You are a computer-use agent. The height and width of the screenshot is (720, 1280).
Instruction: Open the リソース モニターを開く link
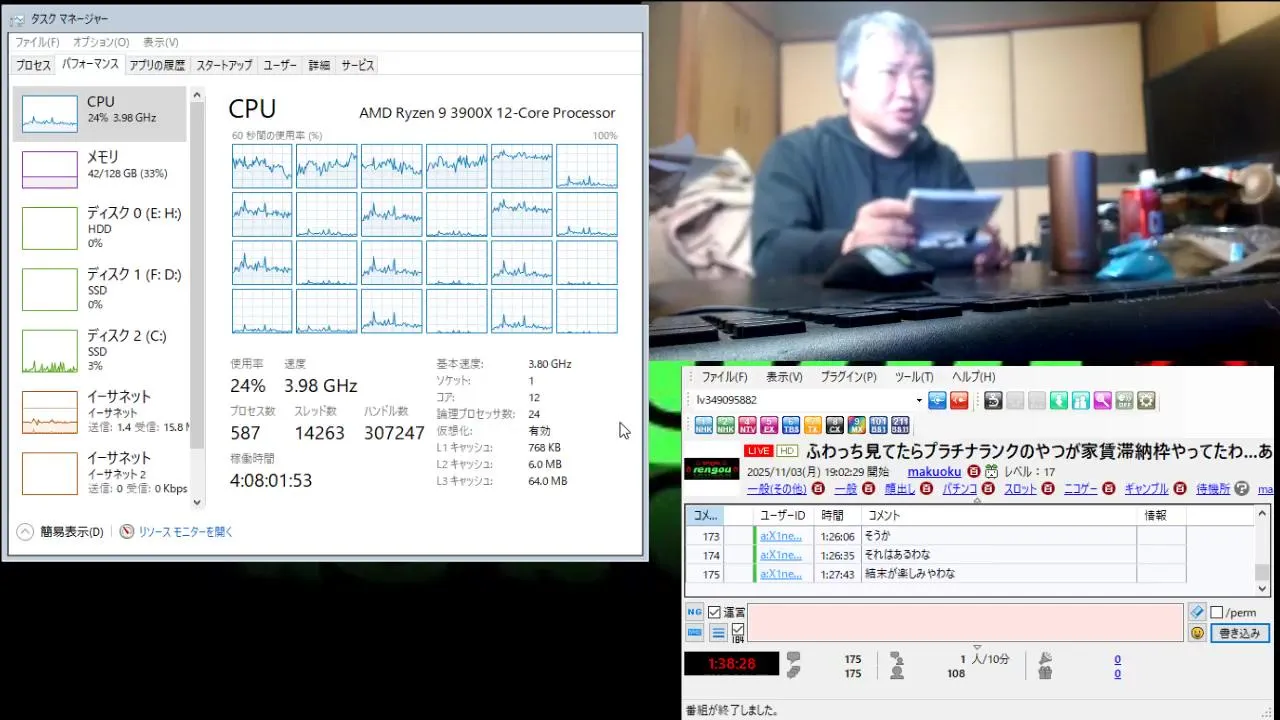(x=186, y=532)
